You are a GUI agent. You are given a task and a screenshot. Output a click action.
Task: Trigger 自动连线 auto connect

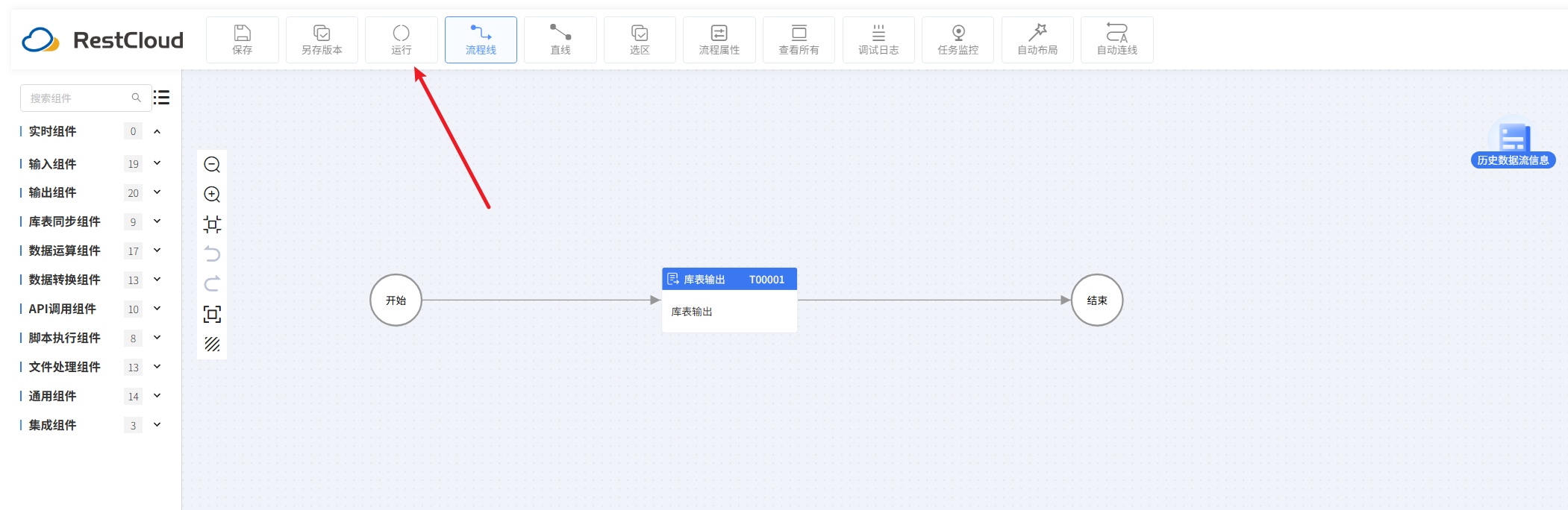click(x=1117, y=40)
